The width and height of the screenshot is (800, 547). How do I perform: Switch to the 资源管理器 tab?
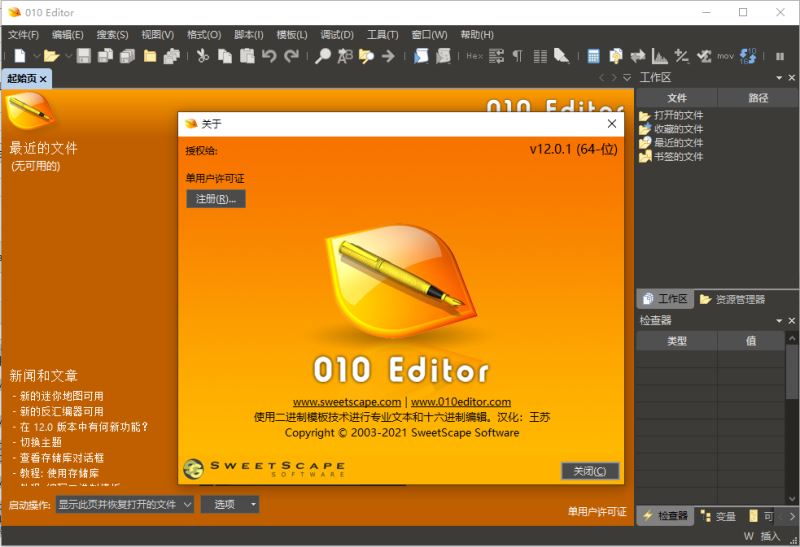pos(732,300)
